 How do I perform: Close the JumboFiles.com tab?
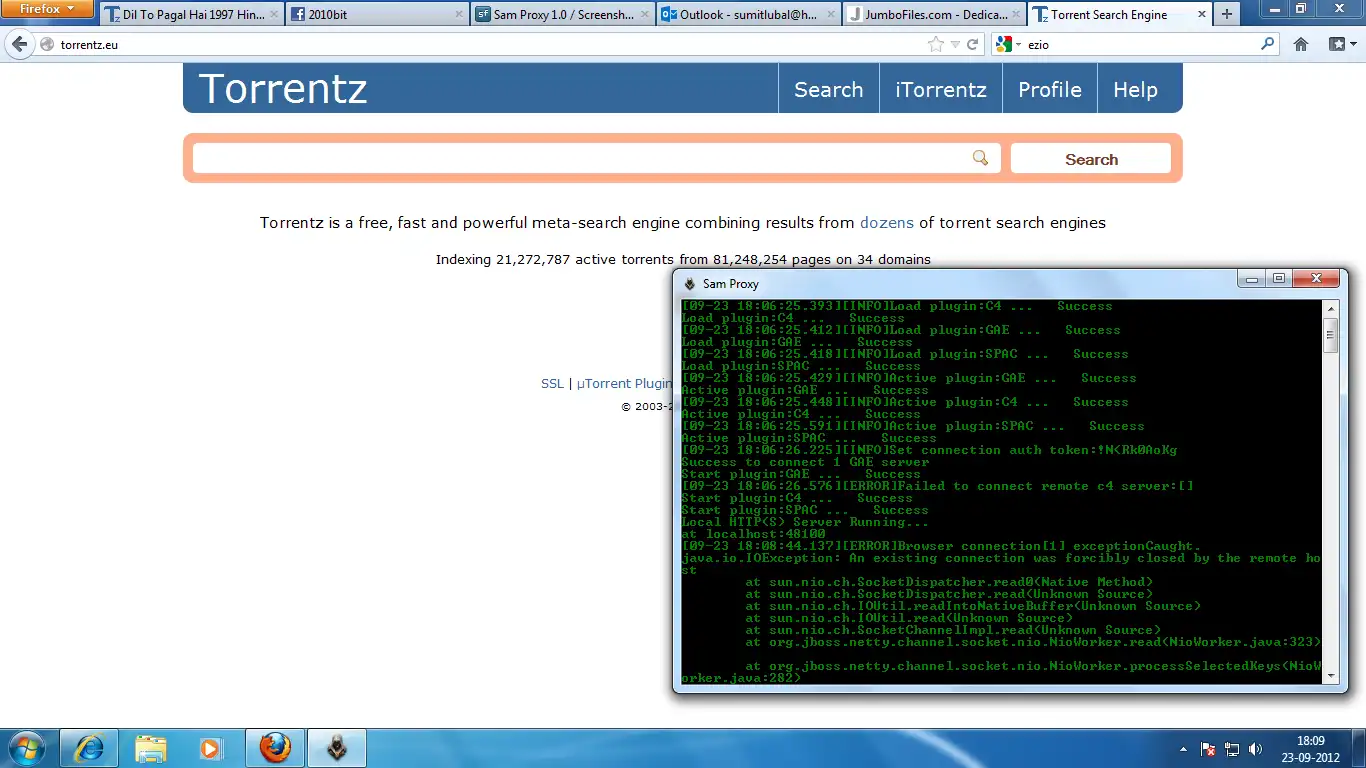(1017, 15)
